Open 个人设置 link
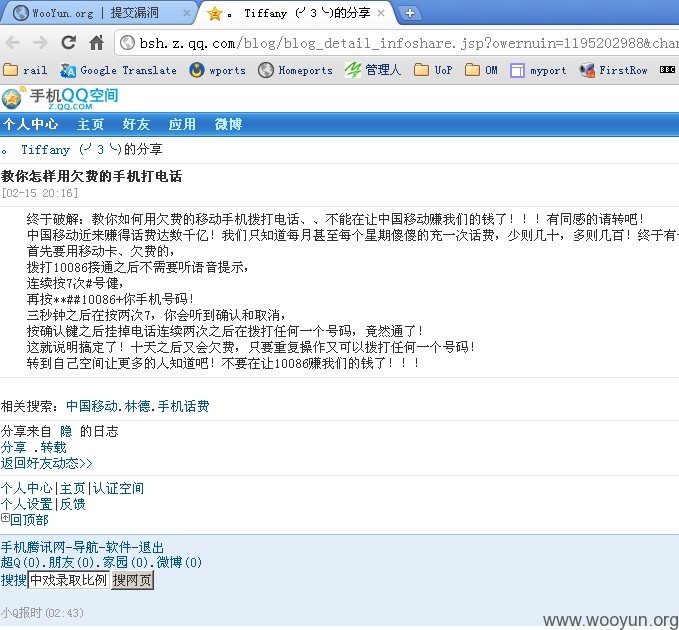679x630 pixels. coord(26,504)
